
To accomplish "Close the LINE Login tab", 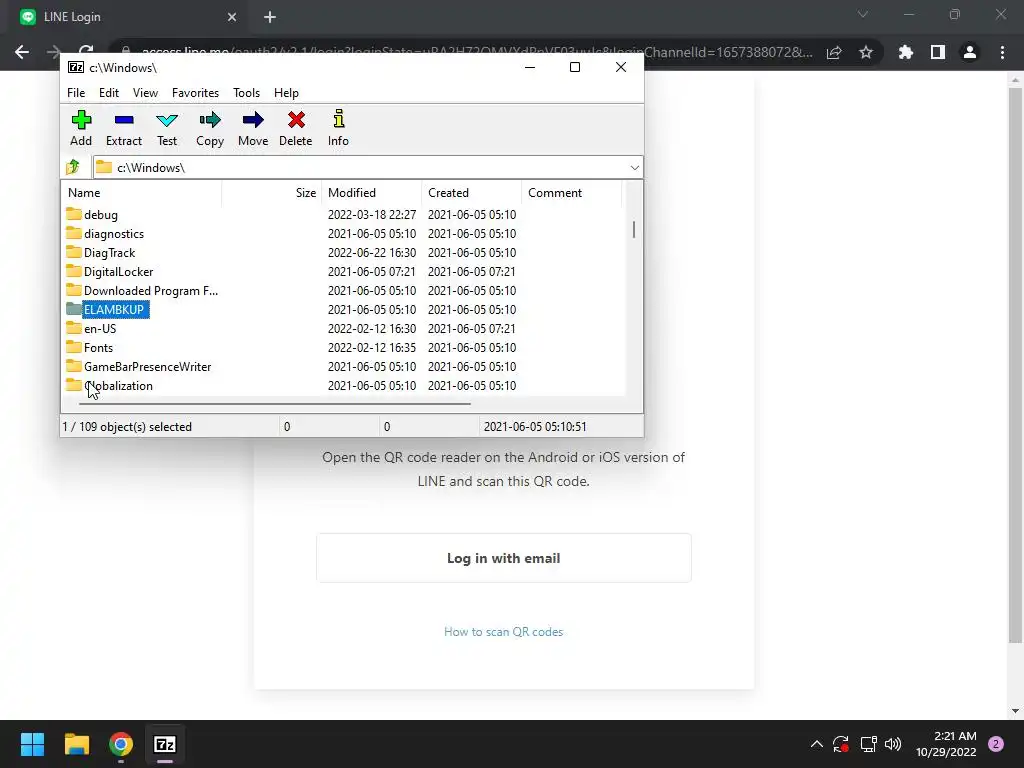I will [232, 17].
